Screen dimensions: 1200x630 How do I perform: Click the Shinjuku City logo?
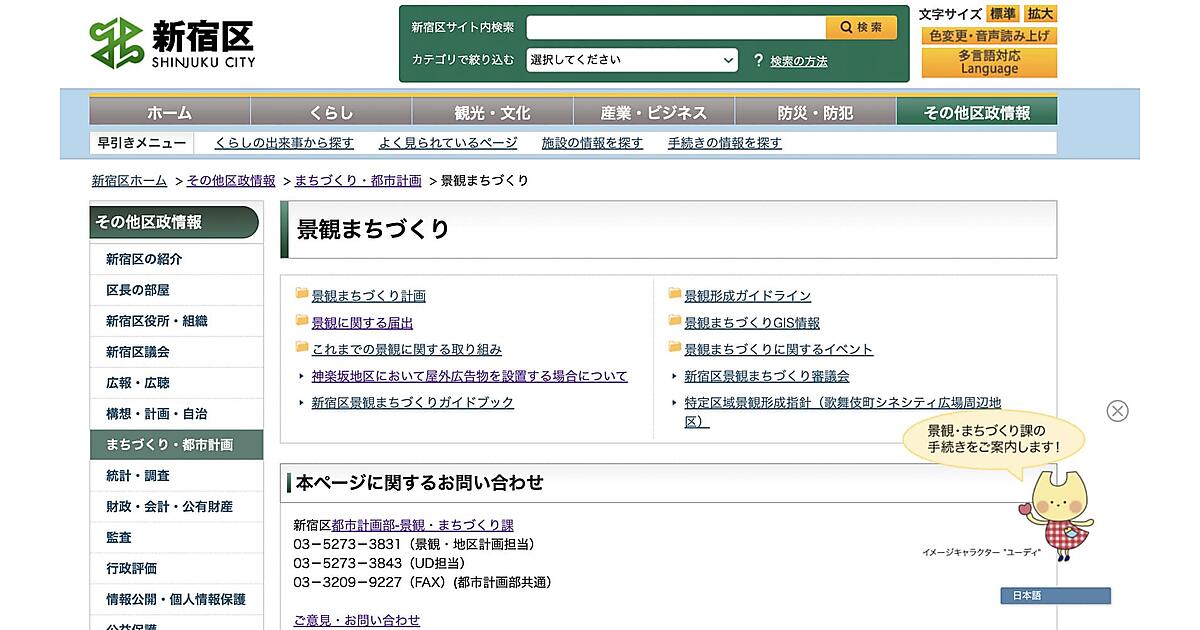tap(172, 44)
